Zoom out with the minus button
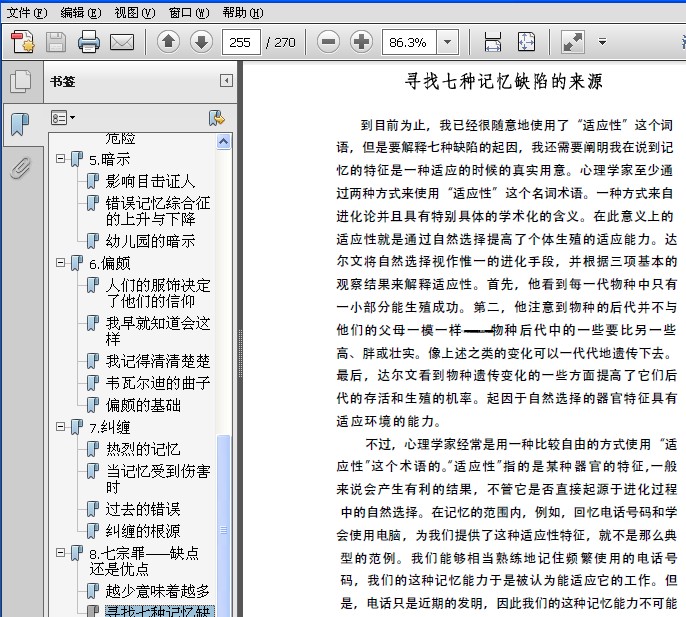 [329, 42]
